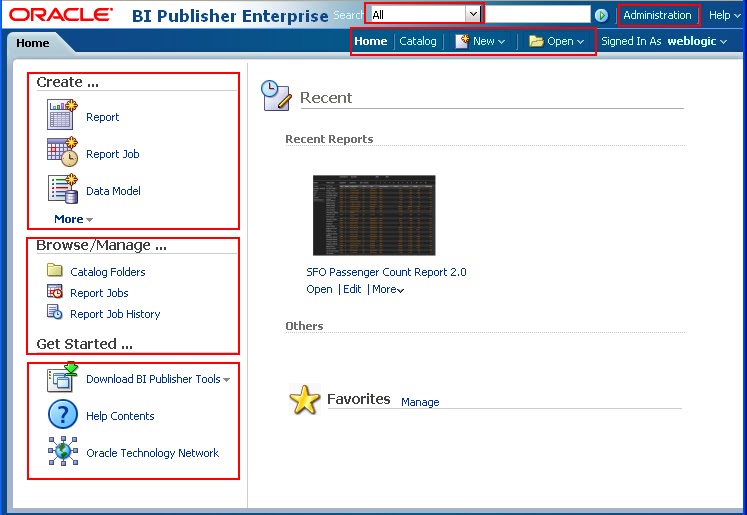Click the Catalog Folders folder icon

[x=55, y=270]
